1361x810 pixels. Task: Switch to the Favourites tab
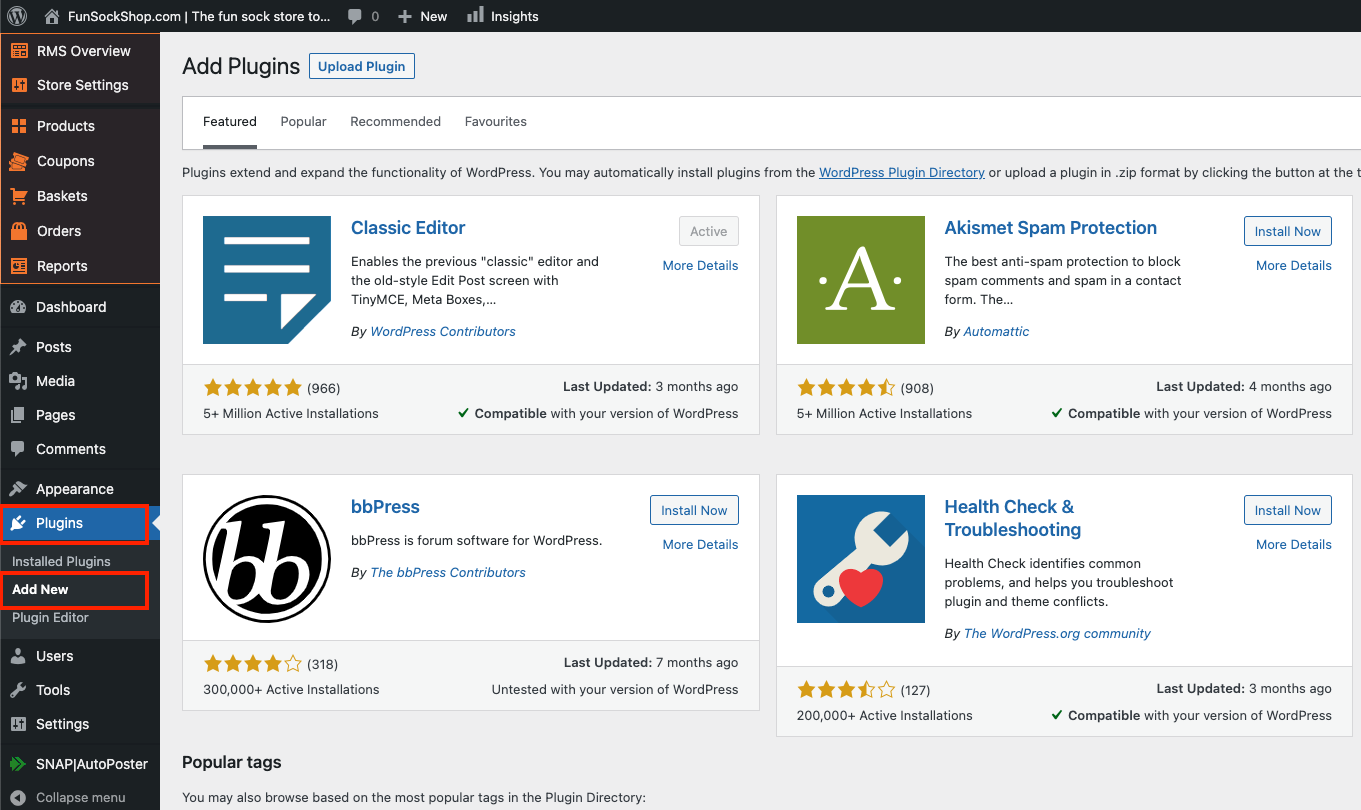(x=496, y=122)
